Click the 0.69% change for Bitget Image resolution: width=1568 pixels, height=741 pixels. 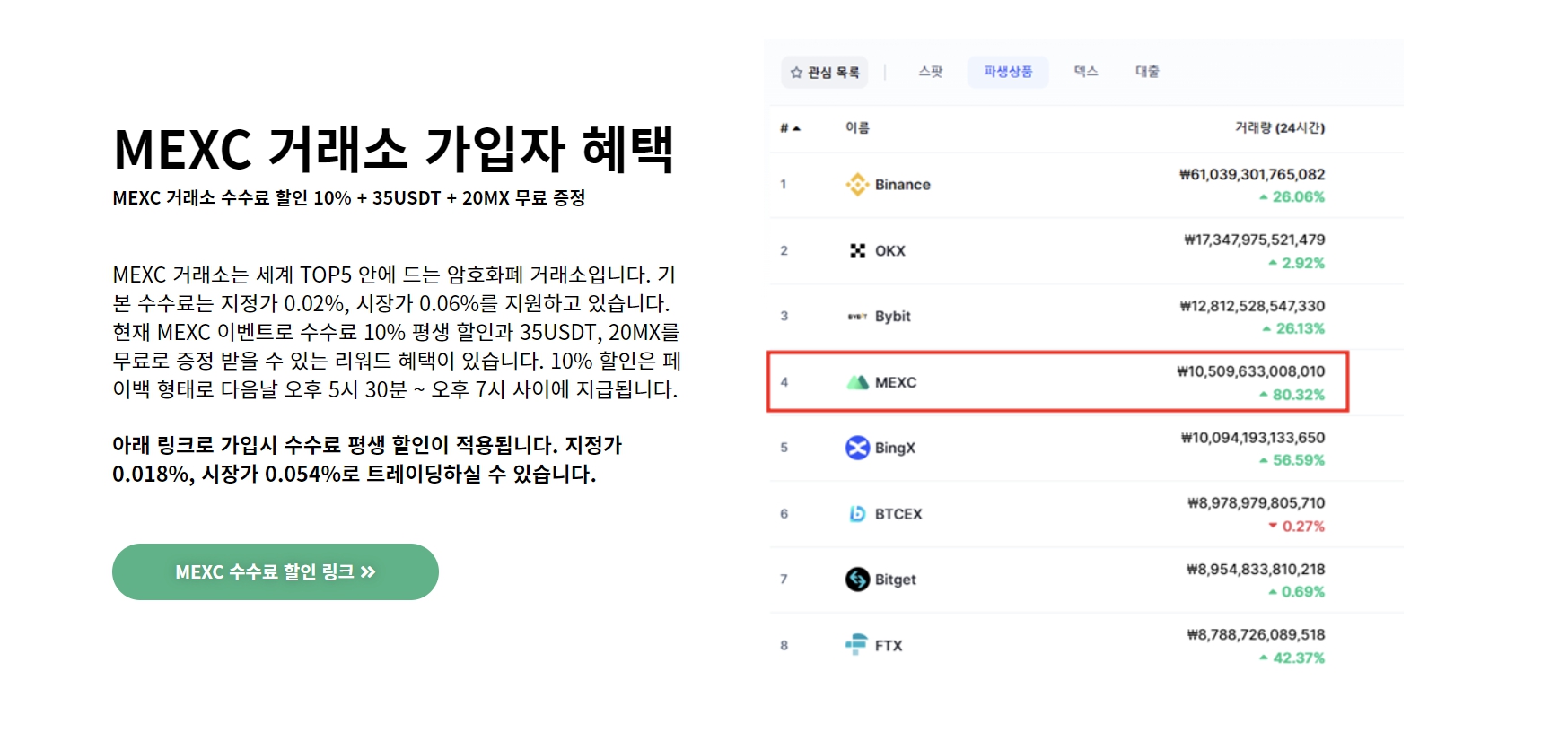(1297, 592)
